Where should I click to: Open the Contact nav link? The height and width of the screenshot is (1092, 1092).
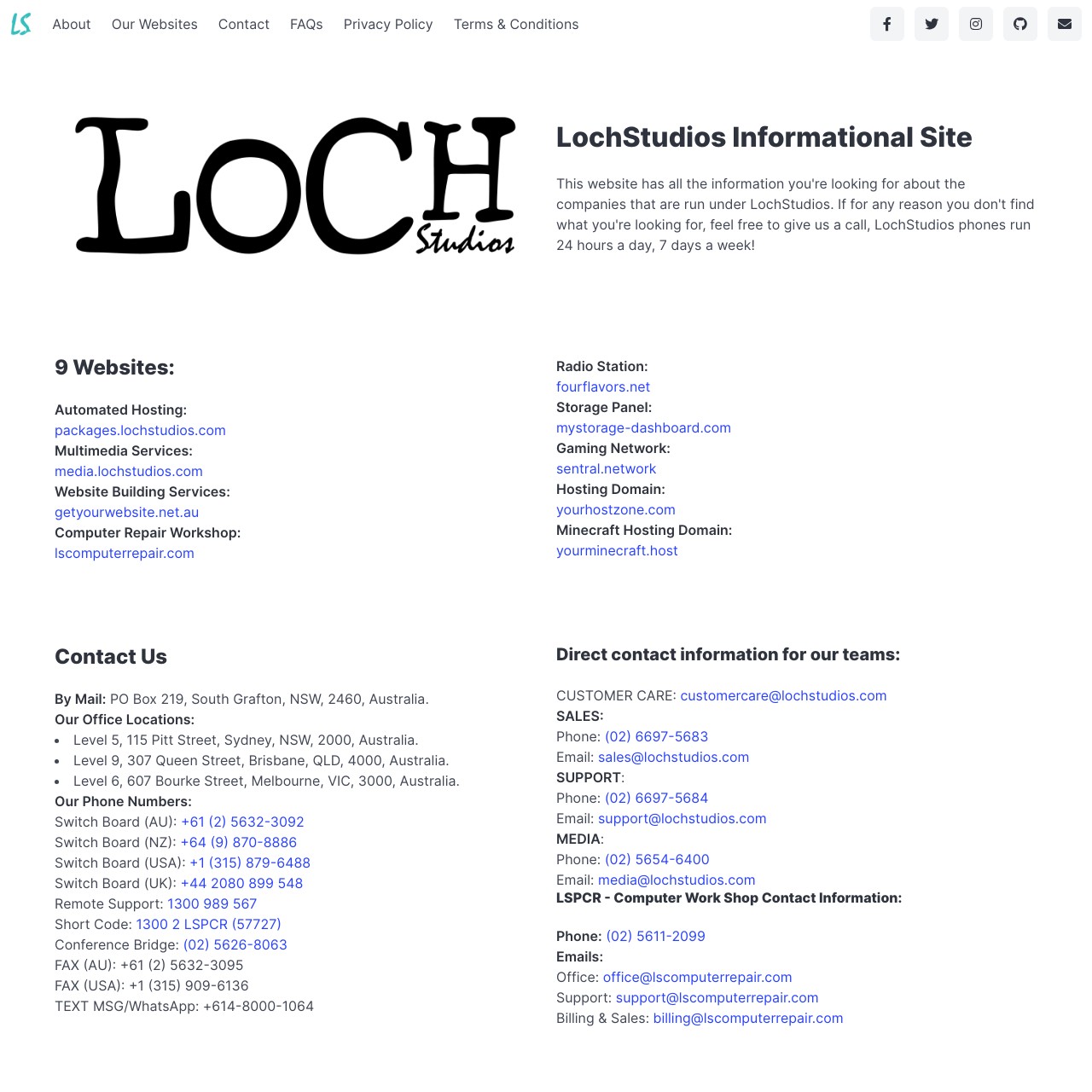[x=244, y=24]
